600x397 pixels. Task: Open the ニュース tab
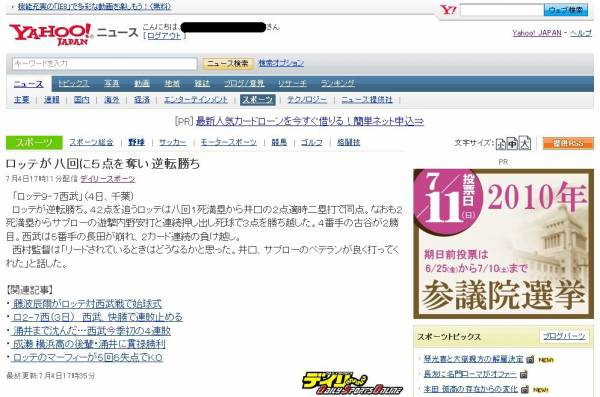coord(29,84)
